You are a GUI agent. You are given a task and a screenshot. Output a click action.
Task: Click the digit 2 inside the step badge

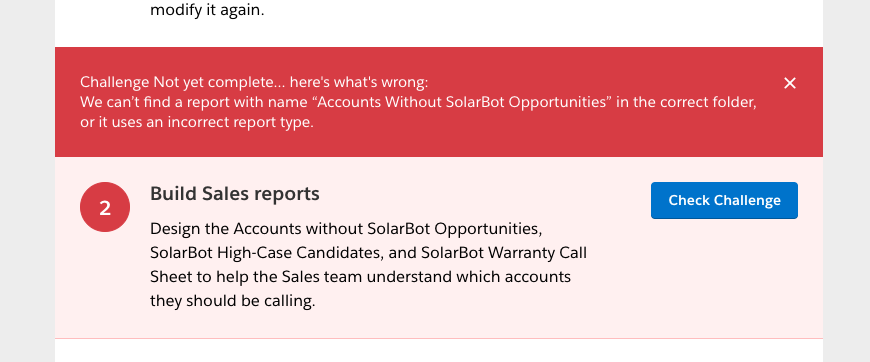point(105,208)
